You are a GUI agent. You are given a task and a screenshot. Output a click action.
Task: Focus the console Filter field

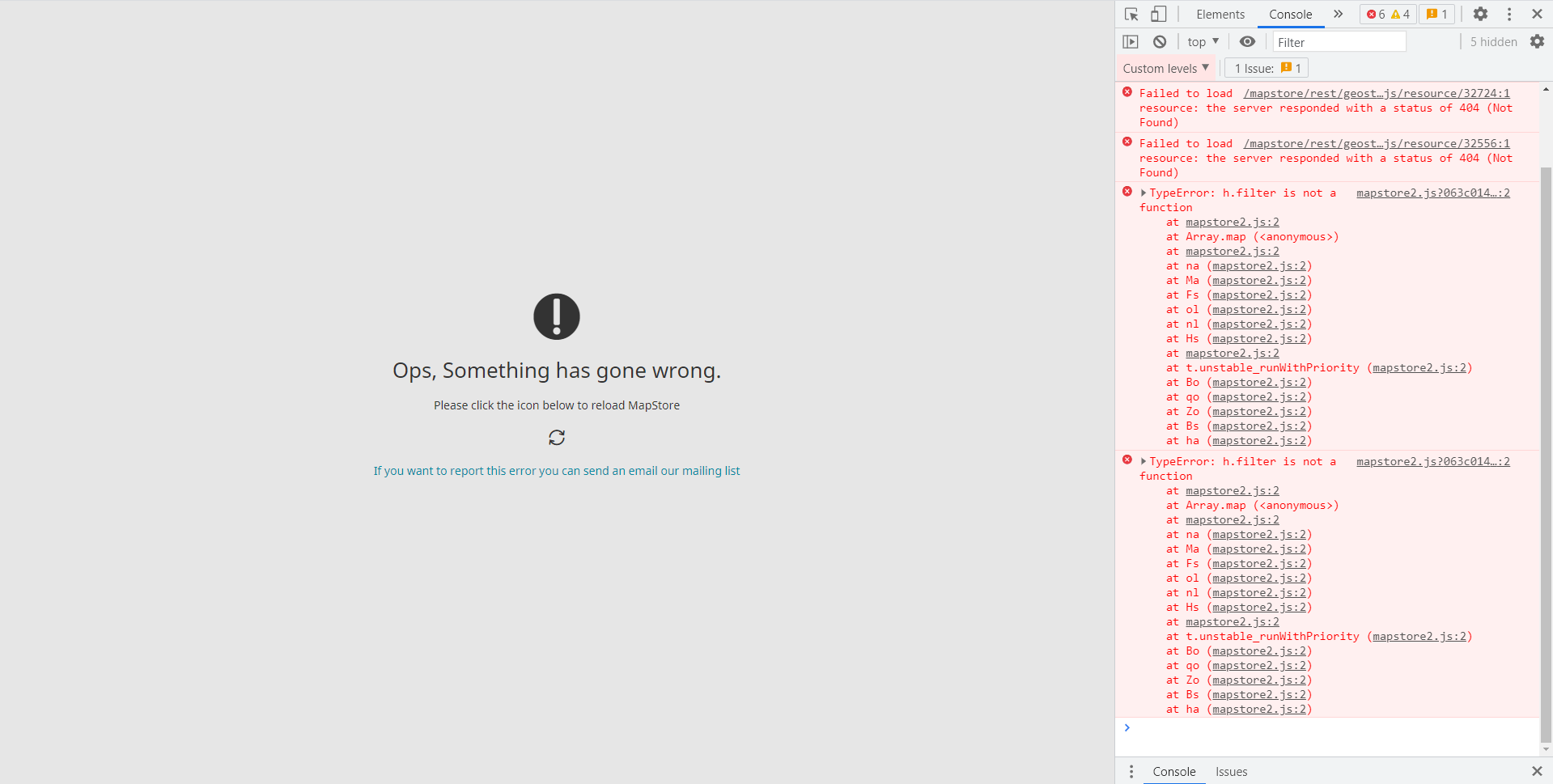(x=1339, y=42)
